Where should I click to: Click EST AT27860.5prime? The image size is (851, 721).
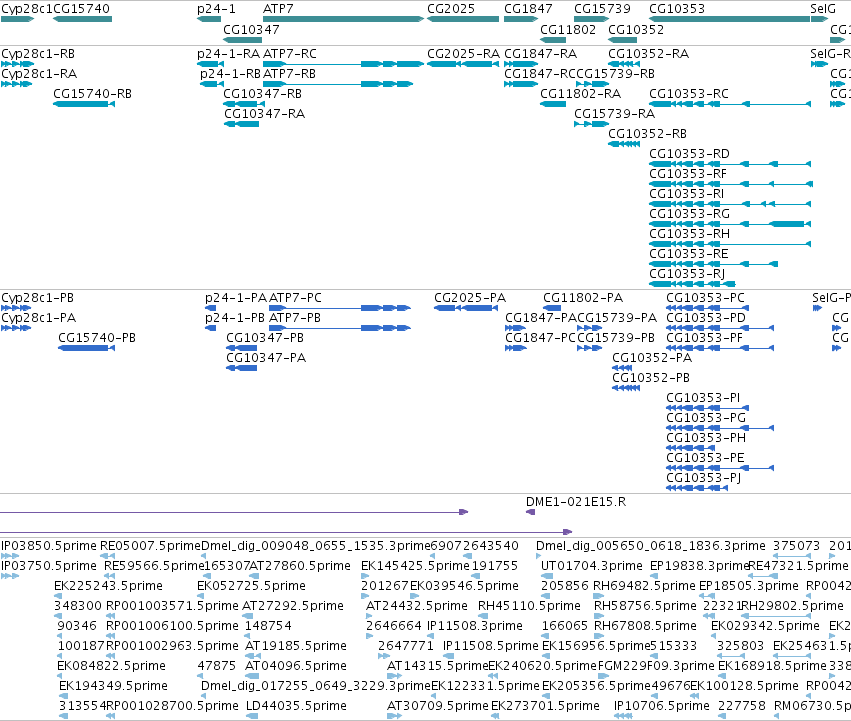coord(254,576)
